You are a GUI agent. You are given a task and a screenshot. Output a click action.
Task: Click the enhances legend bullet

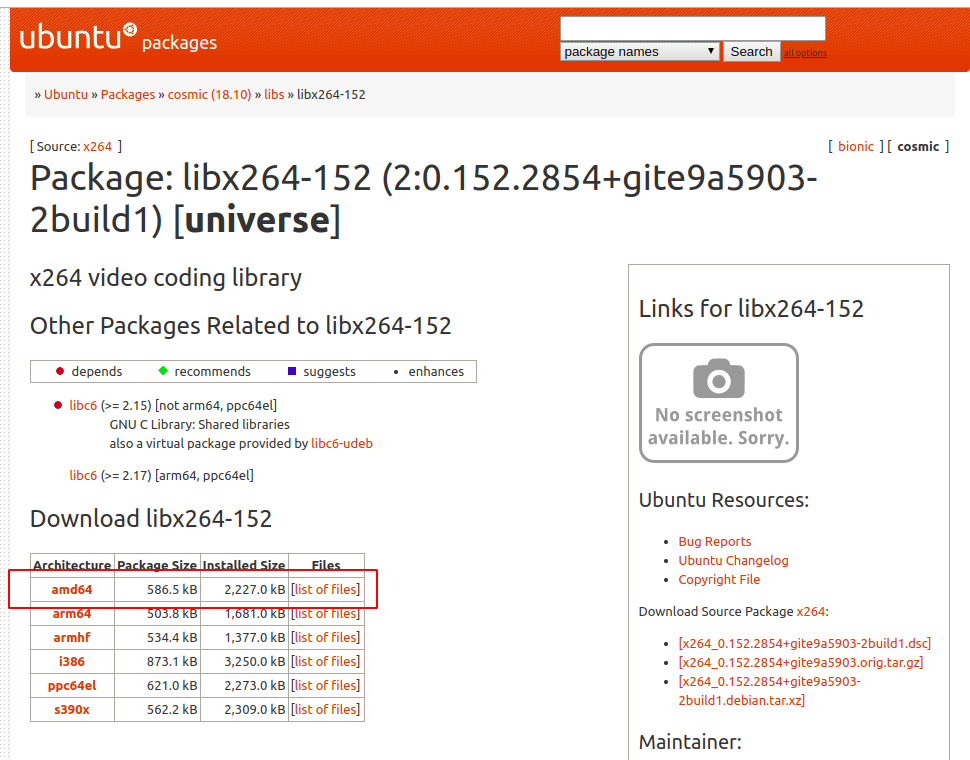click(396, 372)
